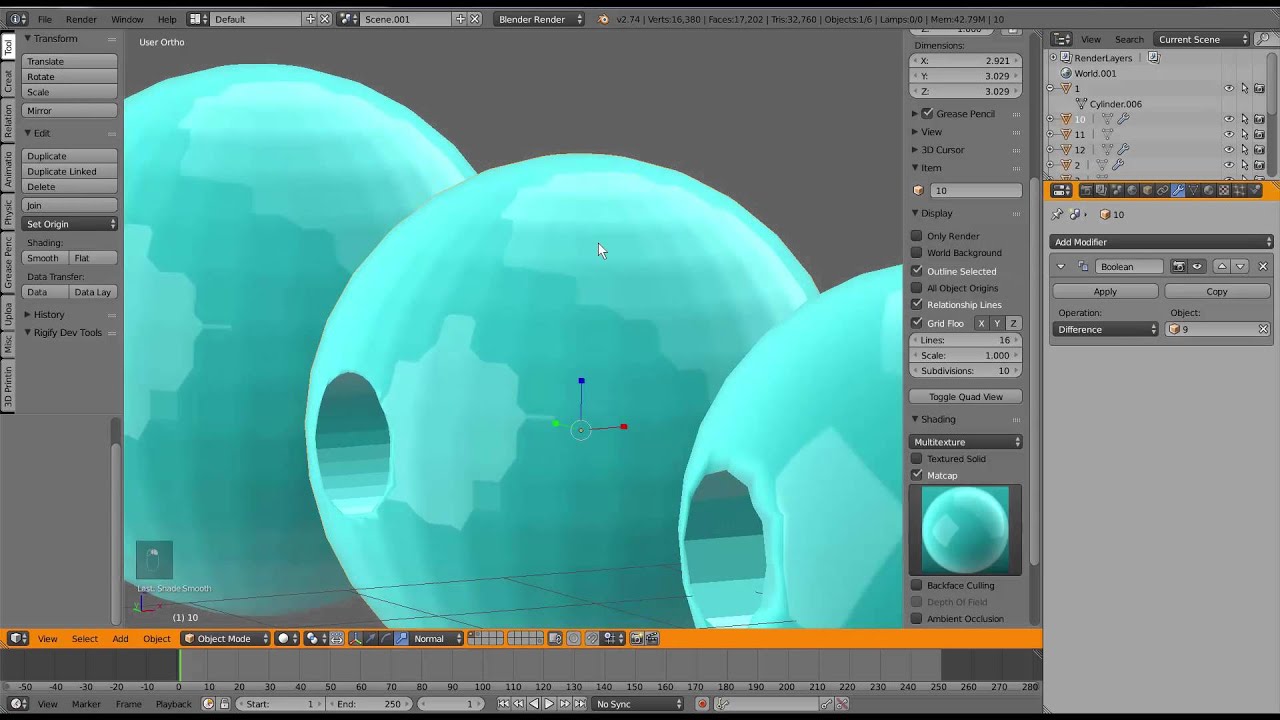
Task: Open Current Scene outliner dropdown
Action: pos(1201,39)
